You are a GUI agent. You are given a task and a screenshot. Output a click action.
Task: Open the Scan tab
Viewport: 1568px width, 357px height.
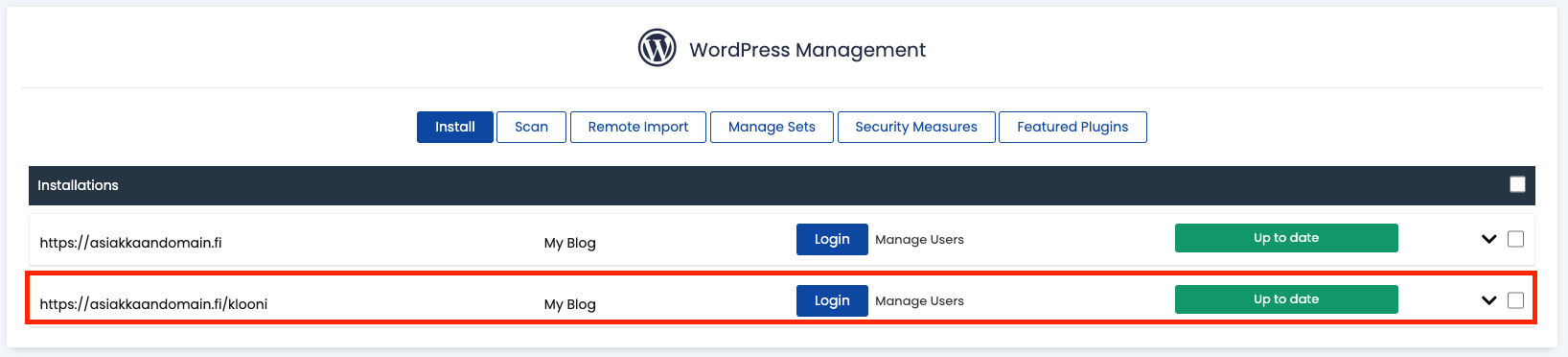tap(531, 127)
